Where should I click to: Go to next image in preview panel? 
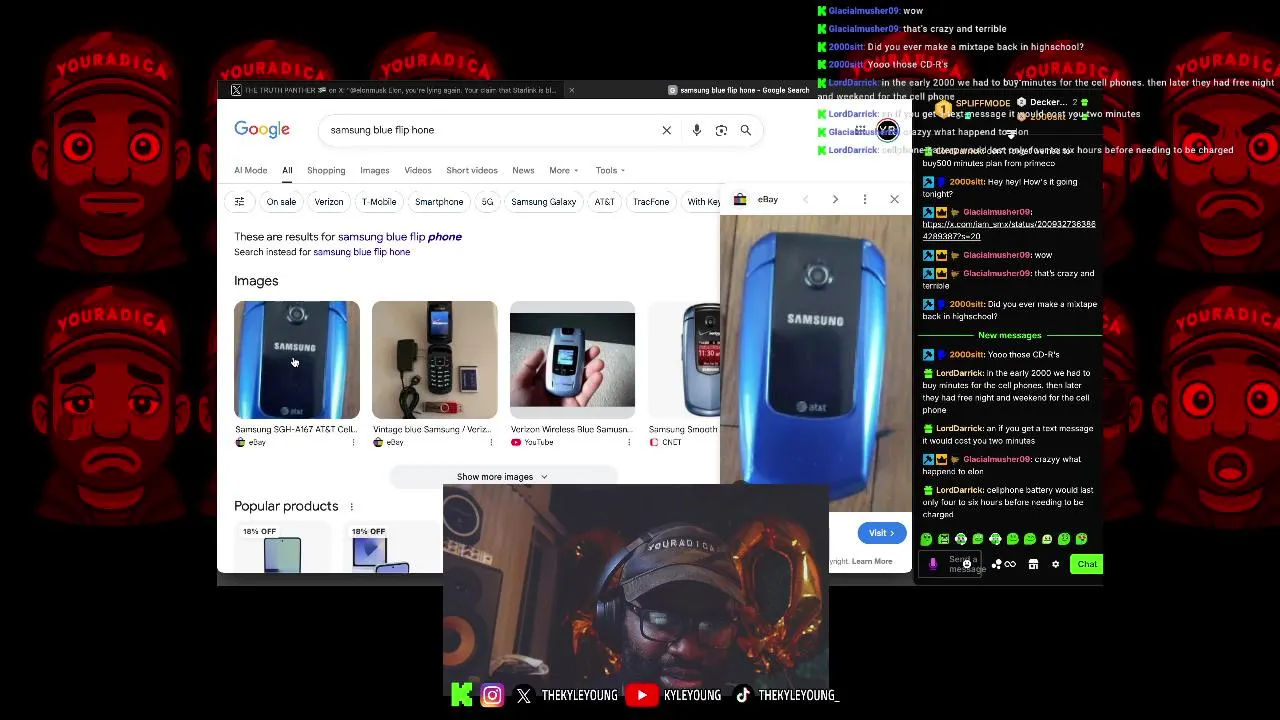point(835,199)
